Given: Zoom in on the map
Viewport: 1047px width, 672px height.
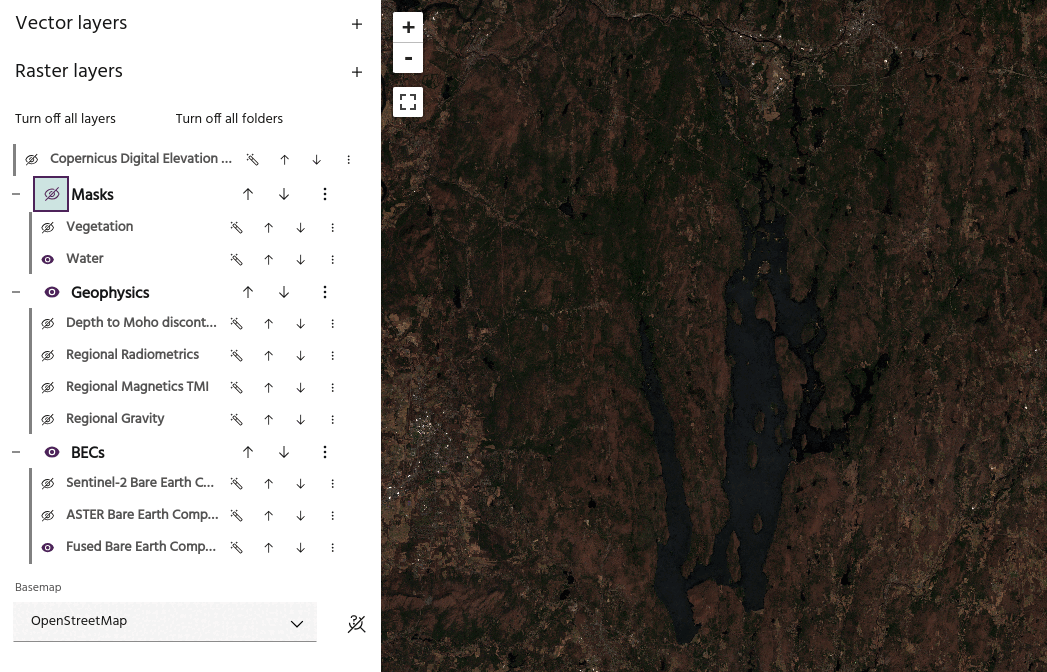Looking at the screenshot, I should 408,28.
